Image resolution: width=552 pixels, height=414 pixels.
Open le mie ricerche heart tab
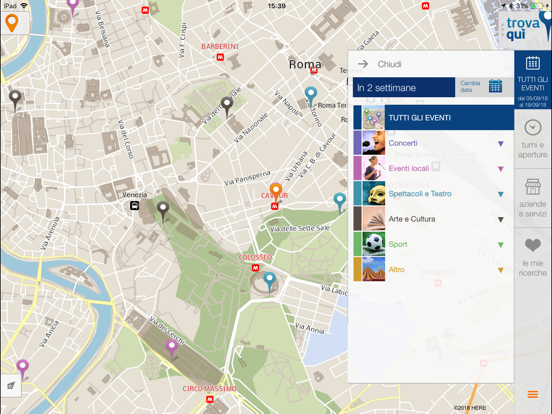point(533,257)
